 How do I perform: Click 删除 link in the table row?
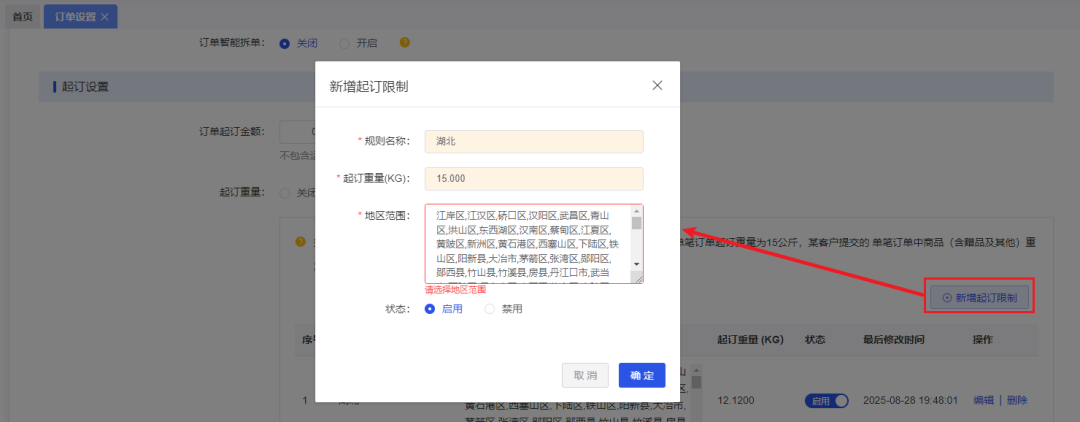coord(1017,401)
